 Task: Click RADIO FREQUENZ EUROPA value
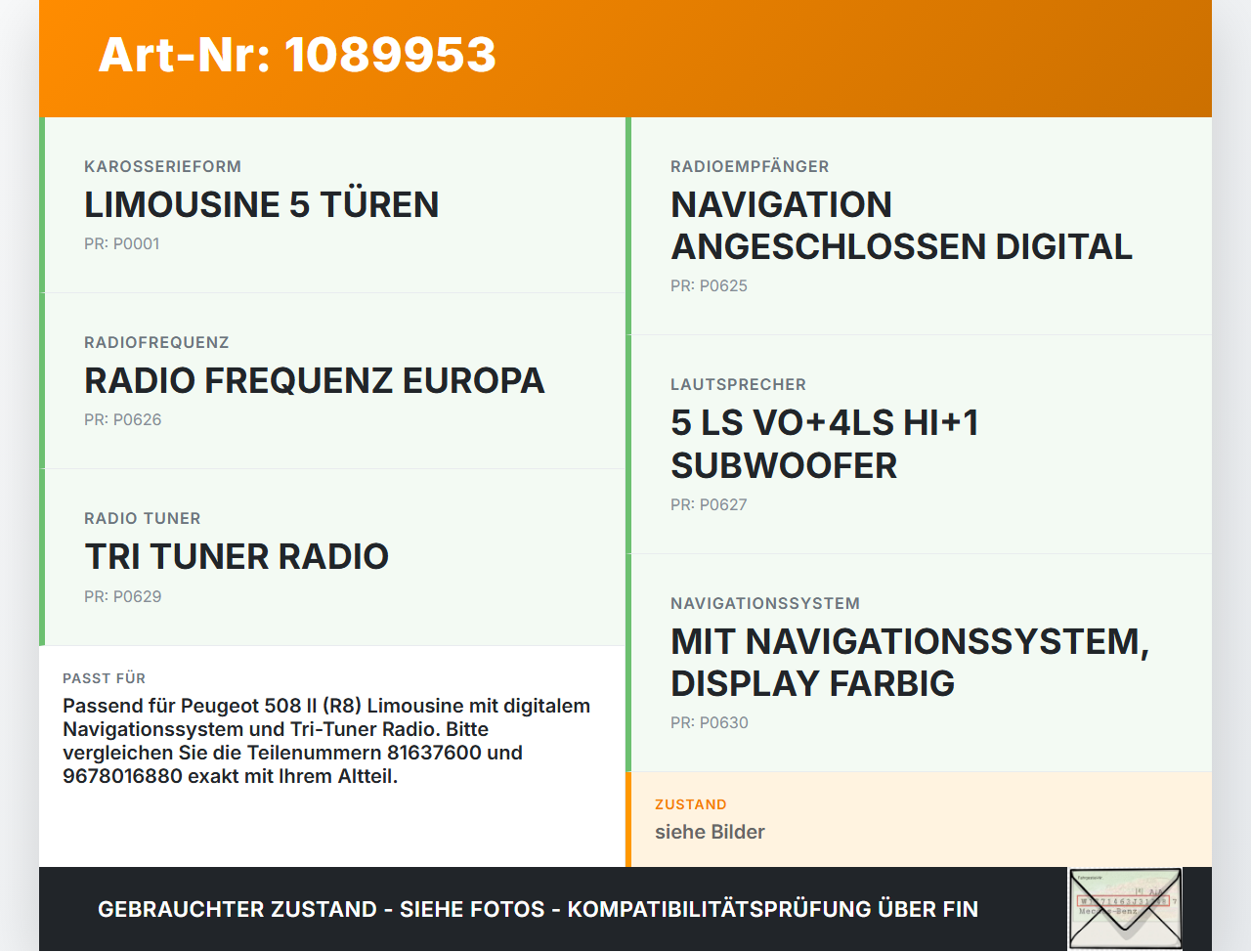click(x=314, y=381)
